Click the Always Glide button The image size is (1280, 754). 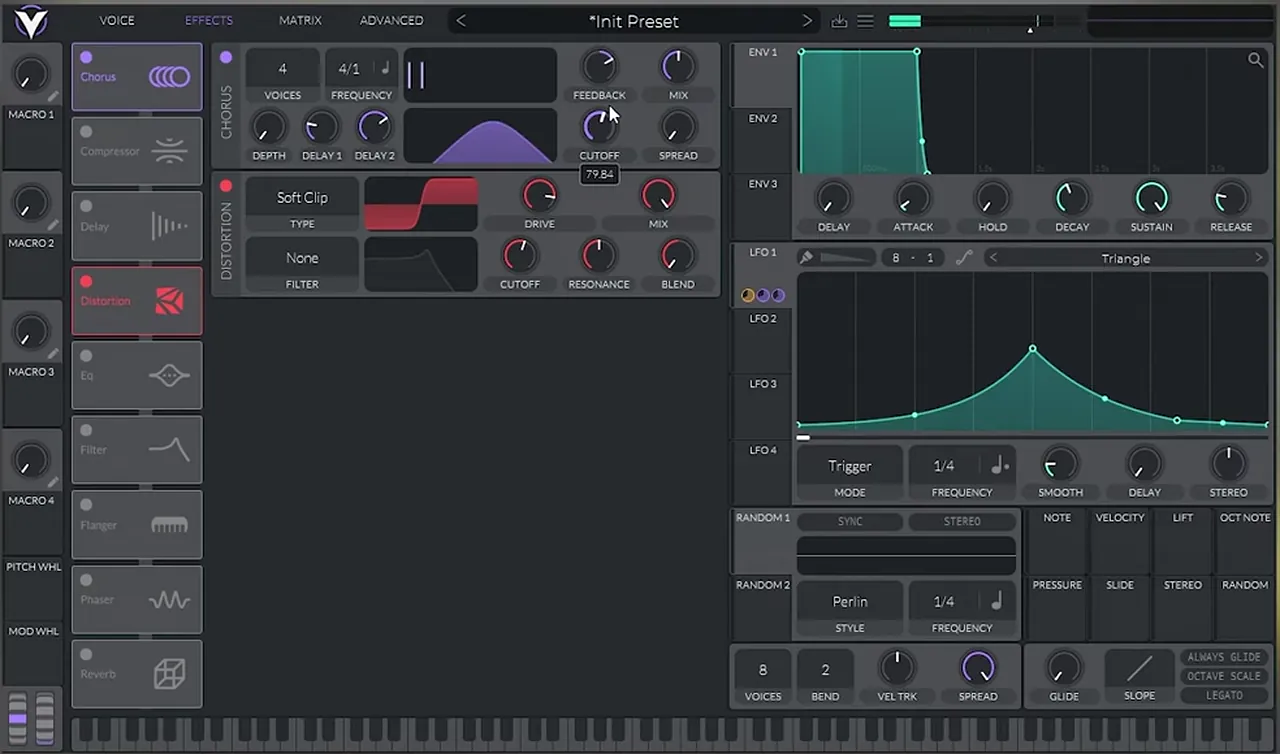[1223, 657]
